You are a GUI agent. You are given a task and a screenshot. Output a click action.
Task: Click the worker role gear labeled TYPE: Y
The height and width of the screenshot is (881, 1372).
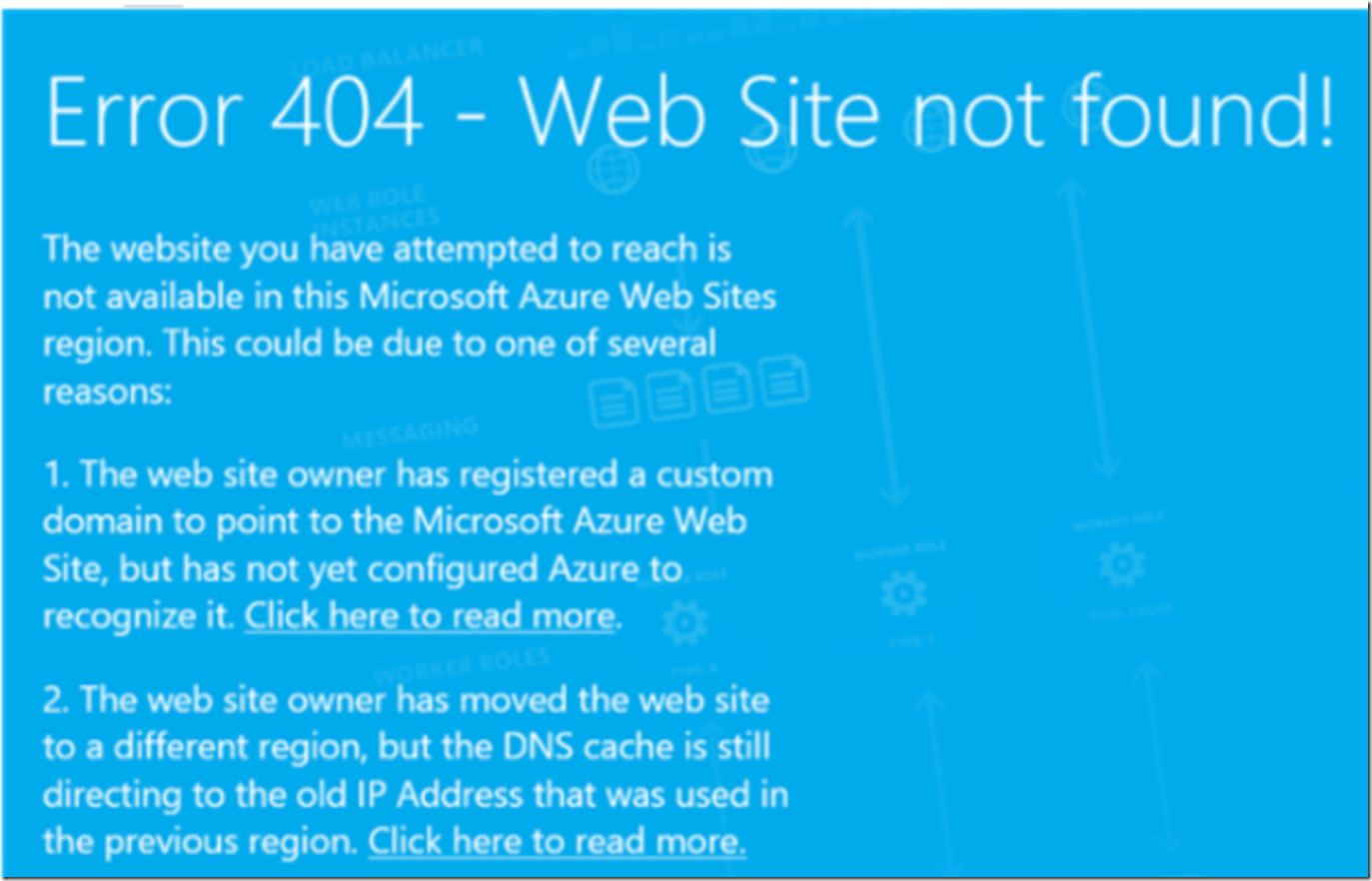902,593
